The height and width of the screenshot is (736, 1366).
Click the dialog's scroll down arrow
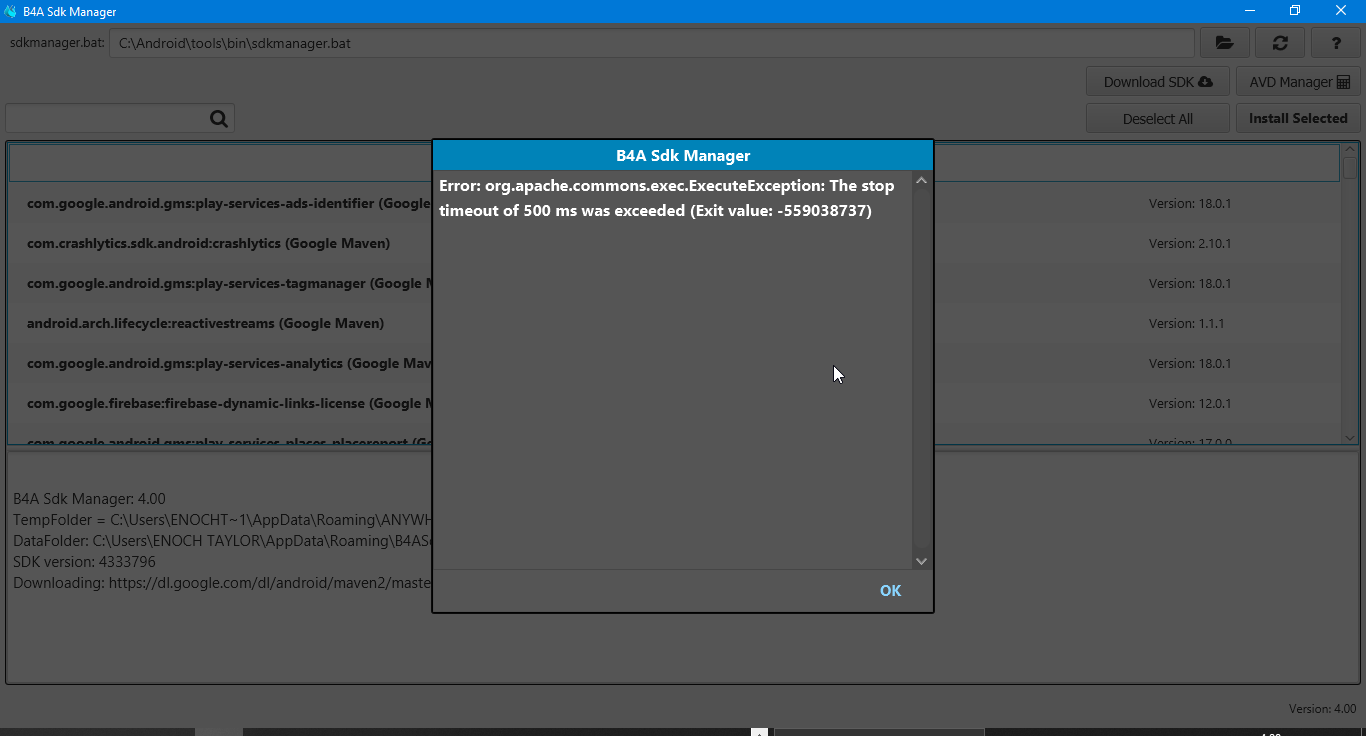[921, 561]
